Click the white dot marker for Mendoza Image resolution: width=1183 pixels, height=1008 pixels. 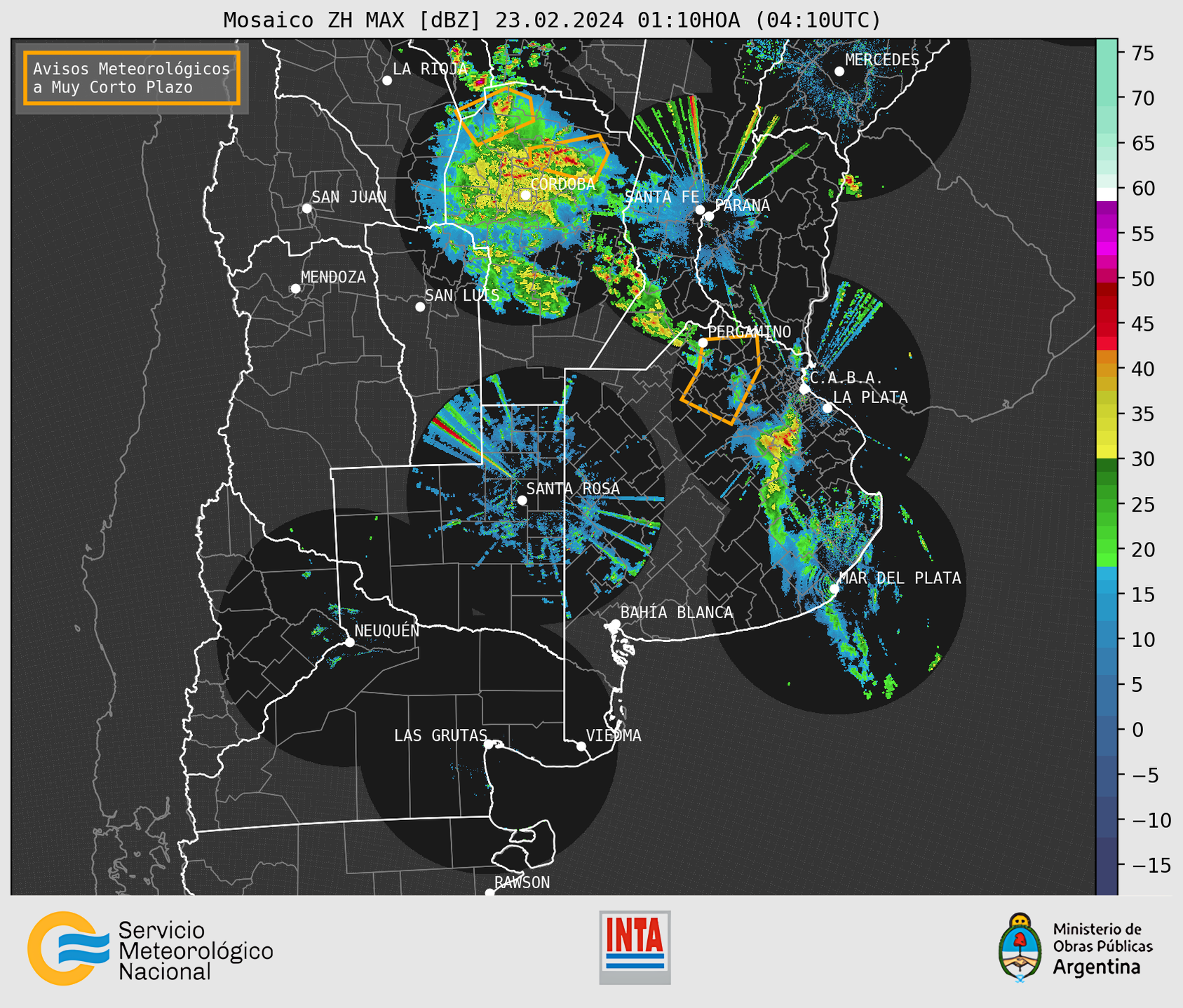[296, 289]
